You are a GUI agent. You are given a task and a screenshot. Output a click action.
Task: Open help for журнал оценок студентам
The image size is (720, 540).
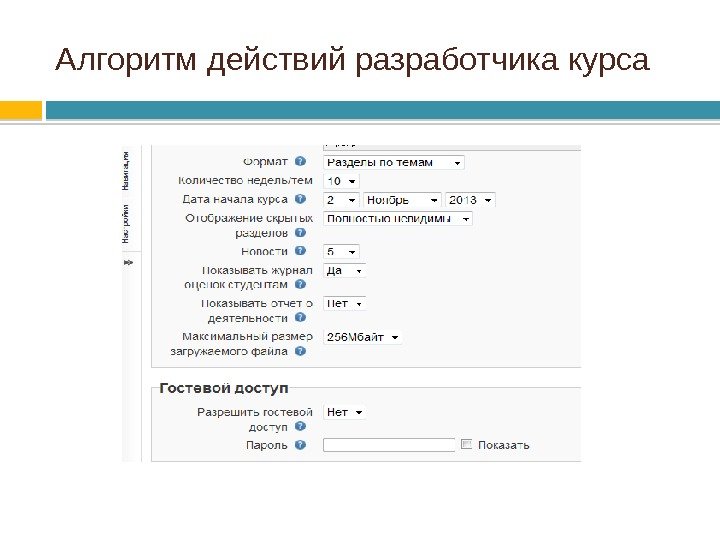click(300, 284)
